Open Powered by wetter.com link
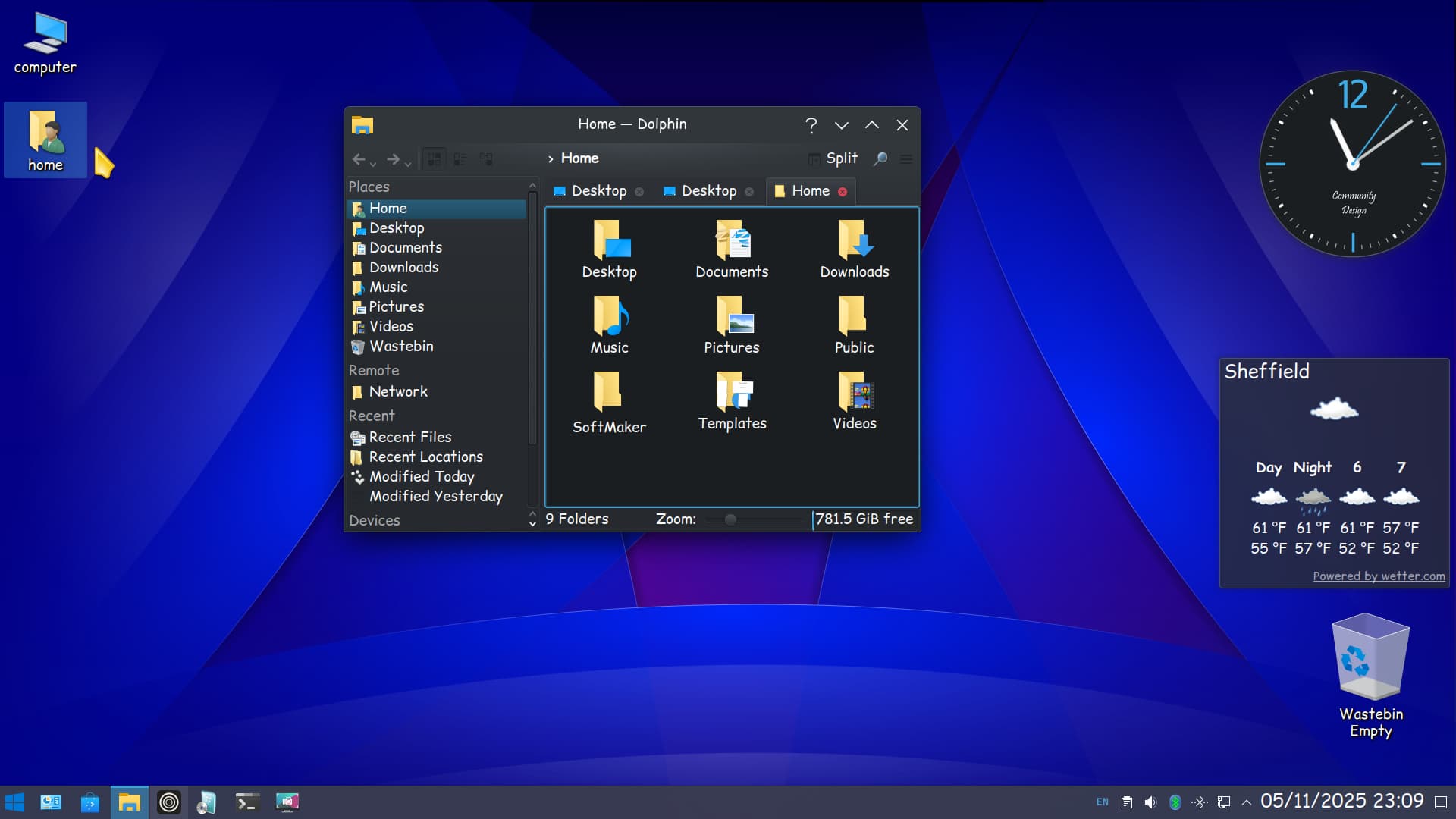The image size is (1456, 819). pyautogui.click(x=1379, y=576)
